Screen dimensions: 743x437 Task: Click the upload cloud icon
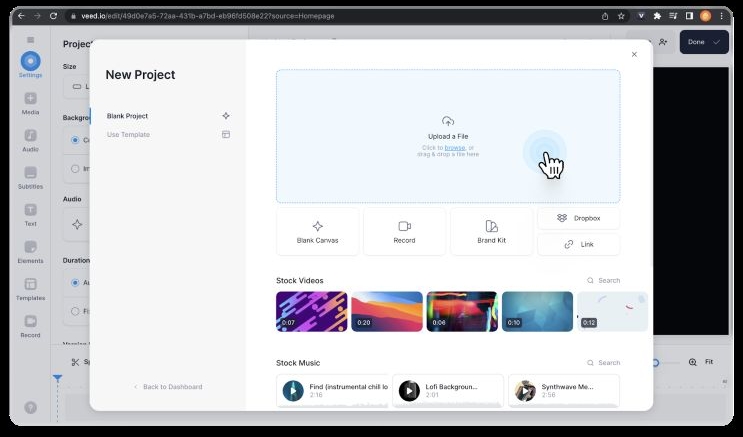[x=448, y=121]
